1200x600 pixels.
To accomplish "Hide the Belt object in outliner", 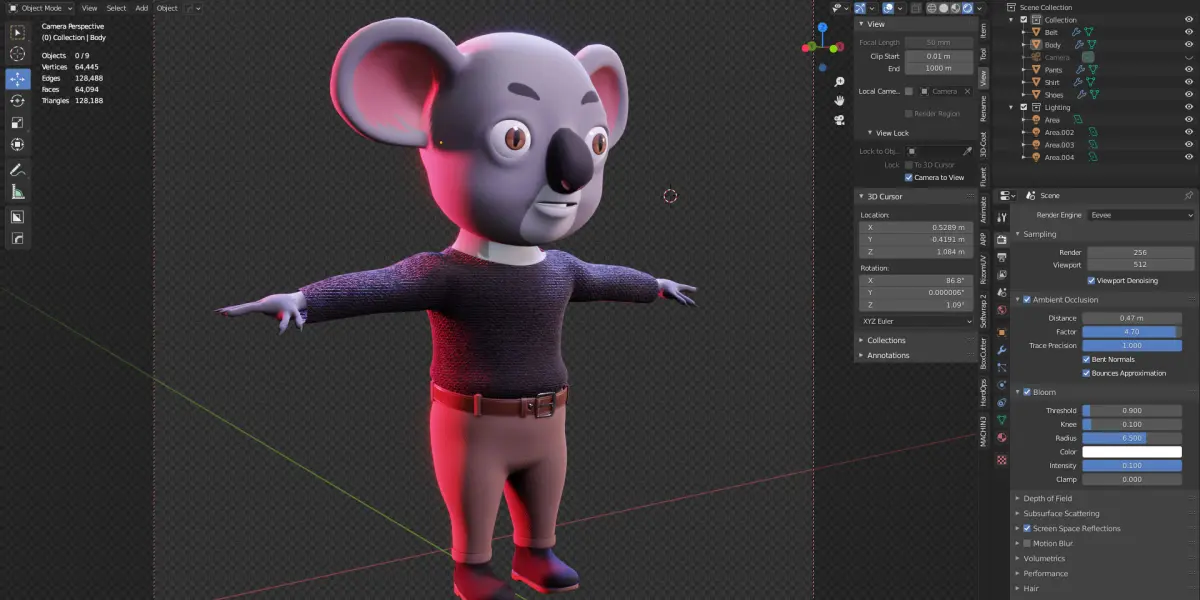I will 1188,32.
